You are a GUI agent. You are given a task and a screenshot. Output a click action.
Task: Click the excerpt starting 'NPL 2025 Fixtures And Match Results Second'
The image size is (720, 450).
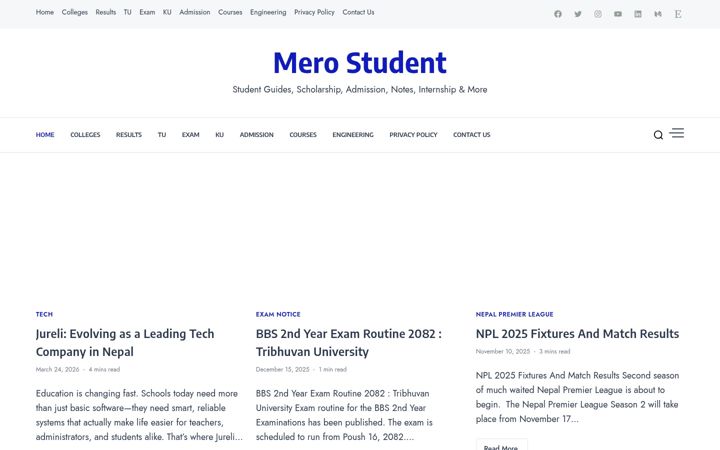coord(577,397)
